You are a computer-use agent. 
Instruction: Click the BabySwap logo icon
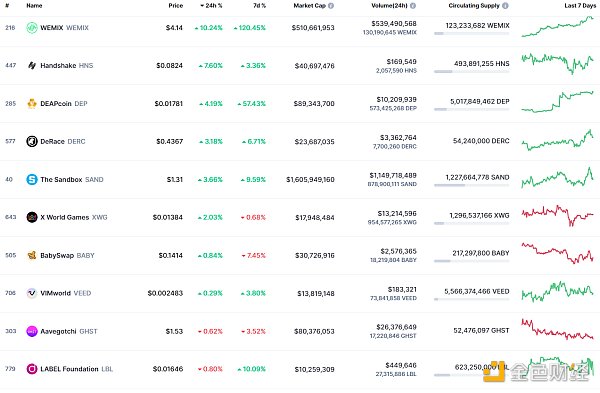32,255
